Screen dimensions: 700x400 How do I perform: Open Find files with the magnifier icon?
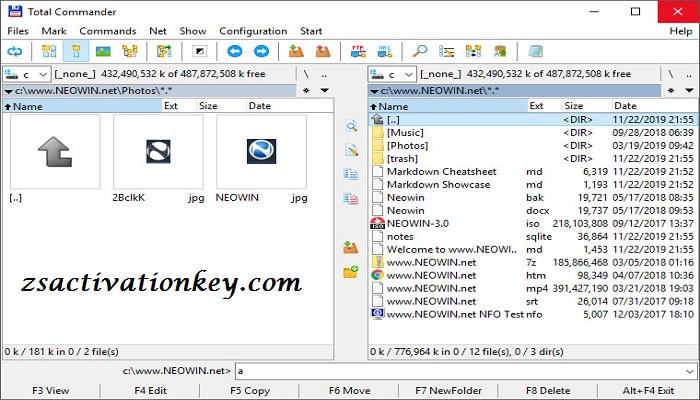pos(420,51)
